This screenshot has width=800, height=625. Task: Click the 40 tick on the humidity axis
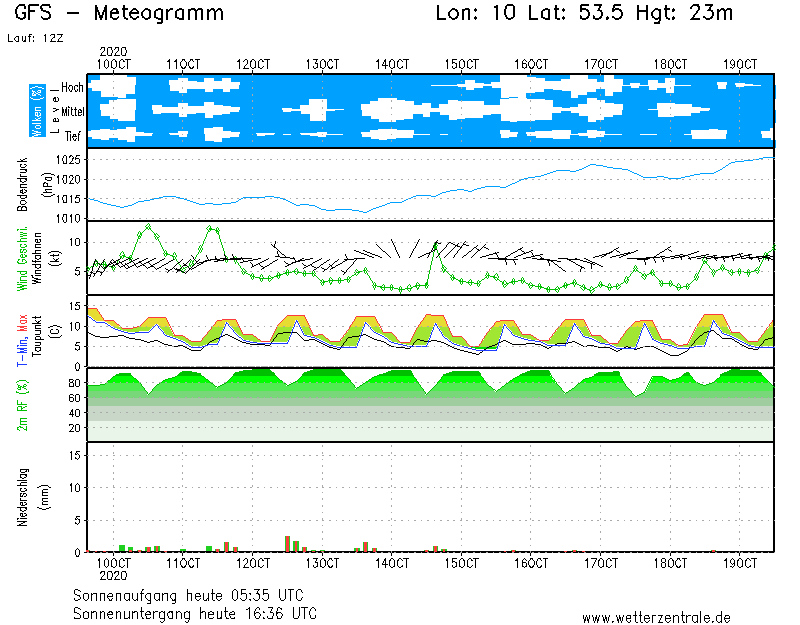tap(74, 413)
